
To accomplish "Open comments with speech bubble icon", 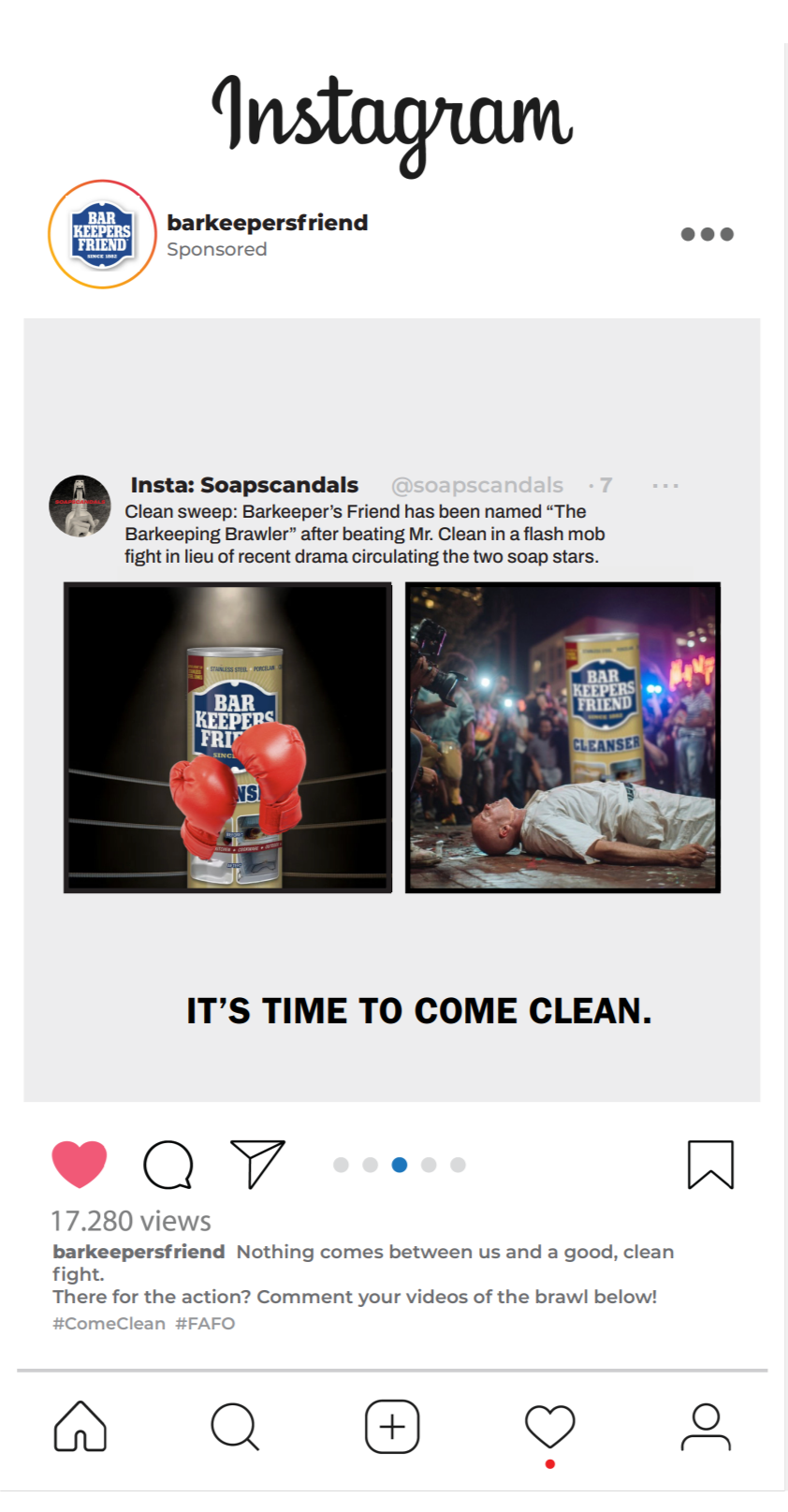I will (x=168, y=1165).
